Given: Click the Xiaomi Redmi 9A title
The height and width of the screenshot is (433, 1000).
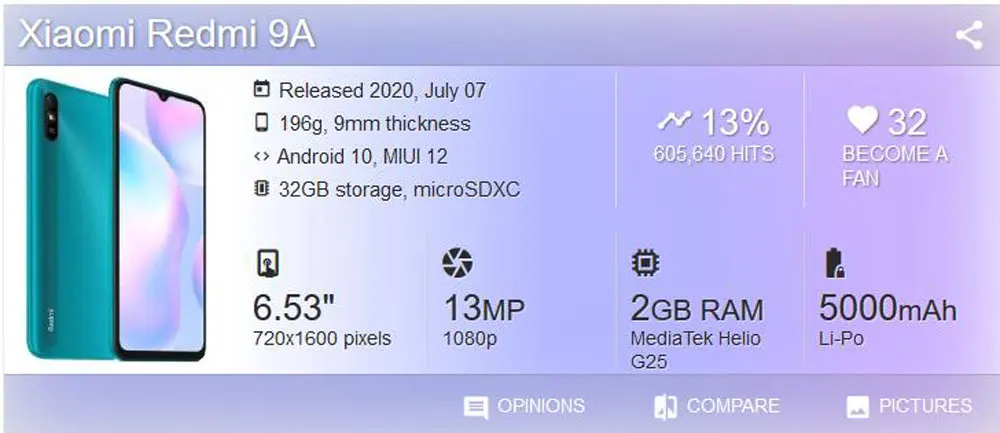Looking at the screenshot, I should pyautogui.click(x=167, y=35).
